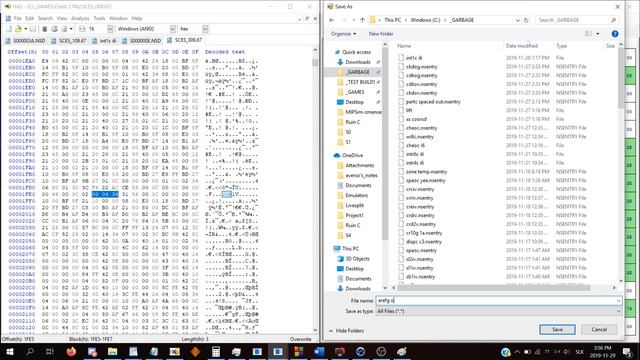Select This PC in navigation pane

point(350,249)
